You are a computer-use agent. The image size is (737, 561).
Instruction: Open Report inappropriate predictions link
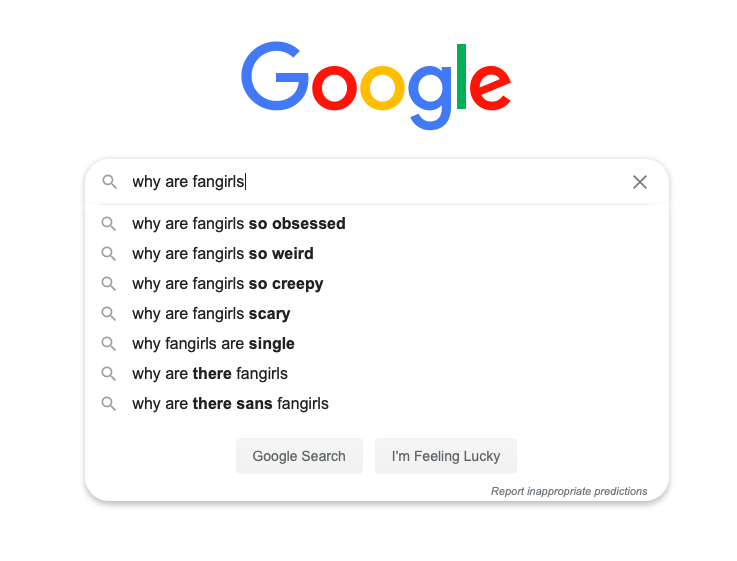coord(569,491)
